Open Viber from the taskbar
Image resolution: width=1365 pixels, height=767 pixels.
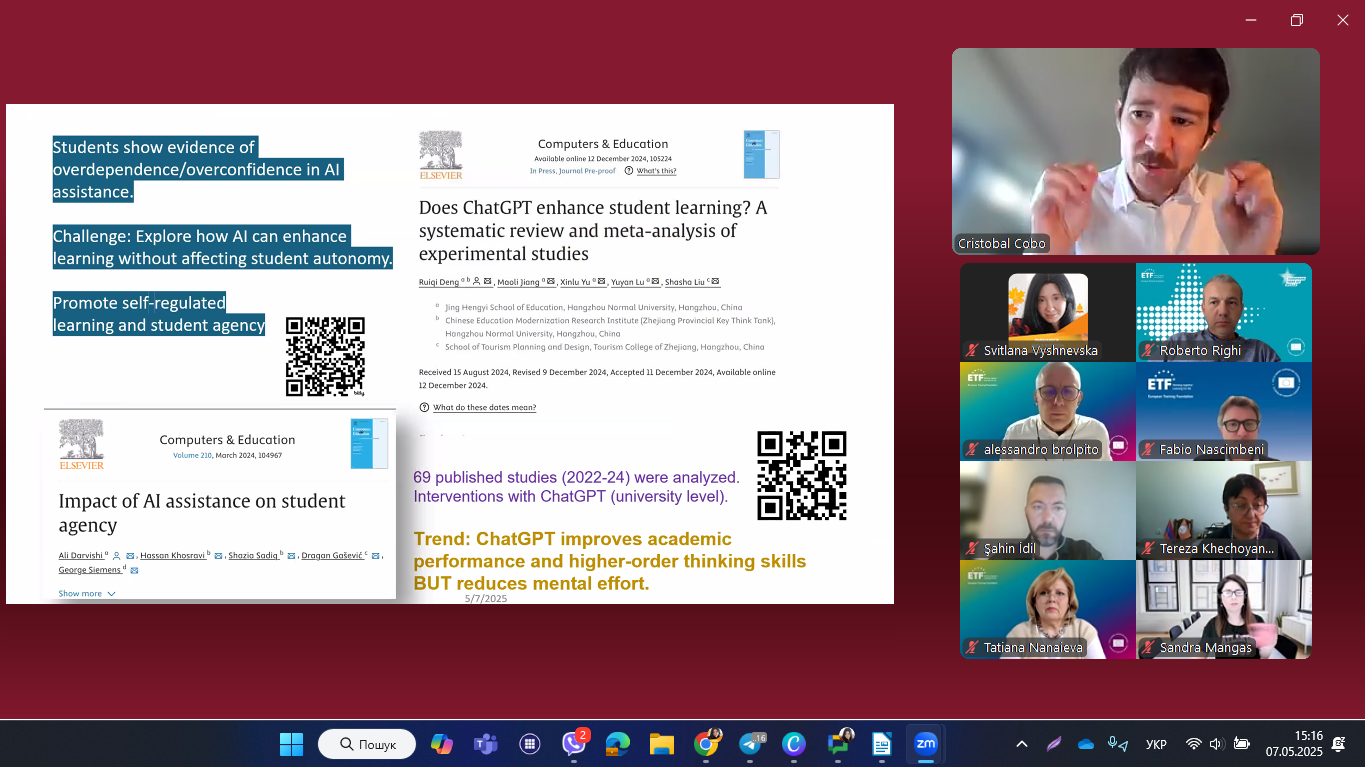574,744
